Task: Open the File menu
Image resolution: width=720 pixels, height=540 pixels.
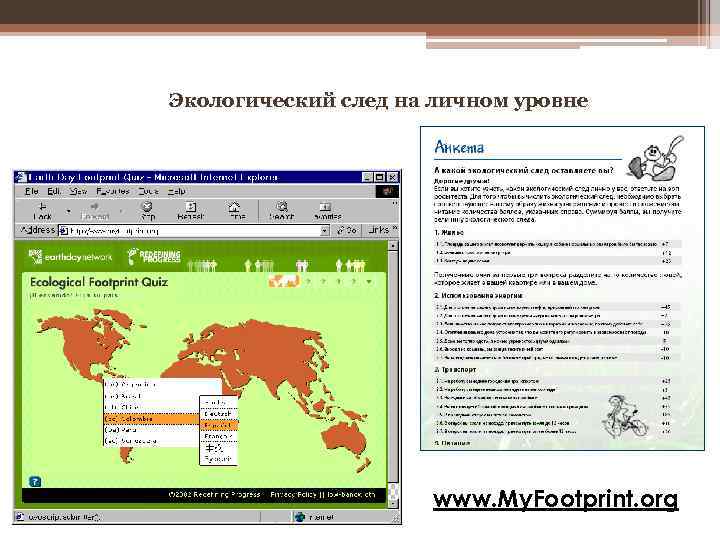Action: point(32,191)
